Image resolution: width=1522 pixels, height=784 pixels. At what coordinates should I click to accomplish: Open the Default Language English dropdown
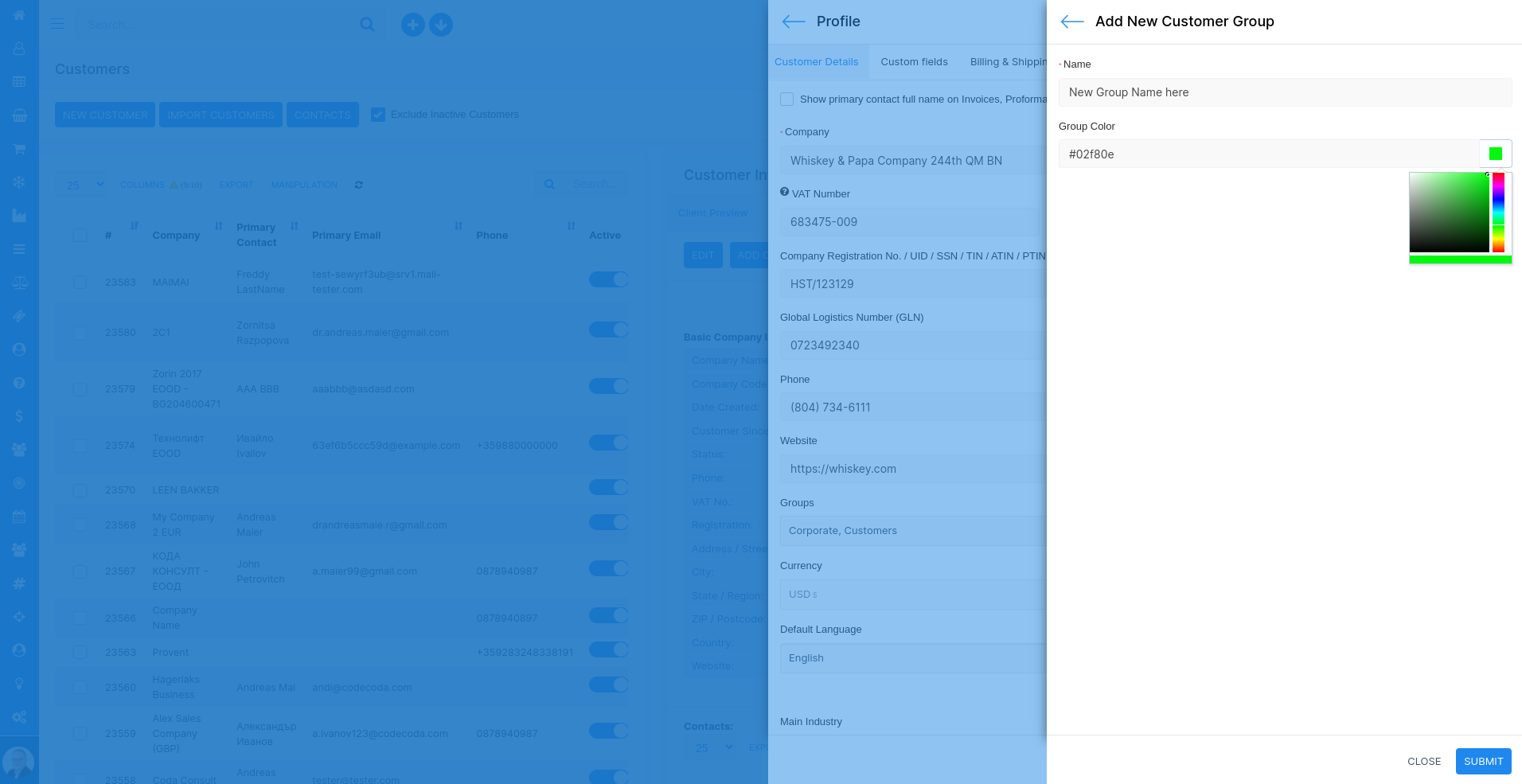(913, 658)
